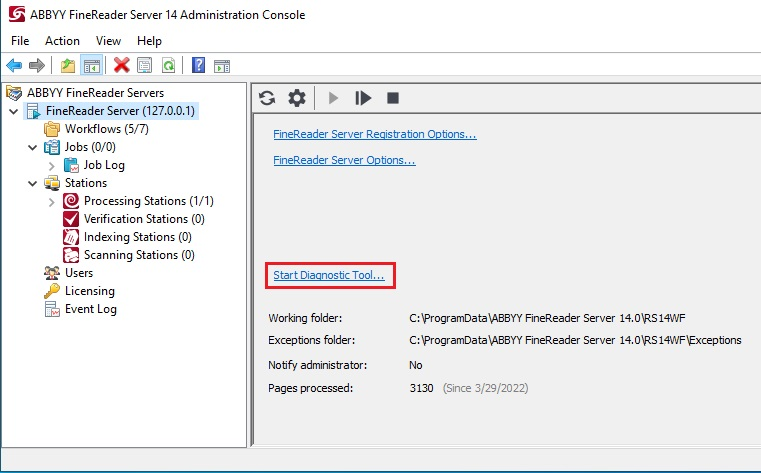Click the Up one level folder icon
Screen dimensions: 761x473
(68, 65)
